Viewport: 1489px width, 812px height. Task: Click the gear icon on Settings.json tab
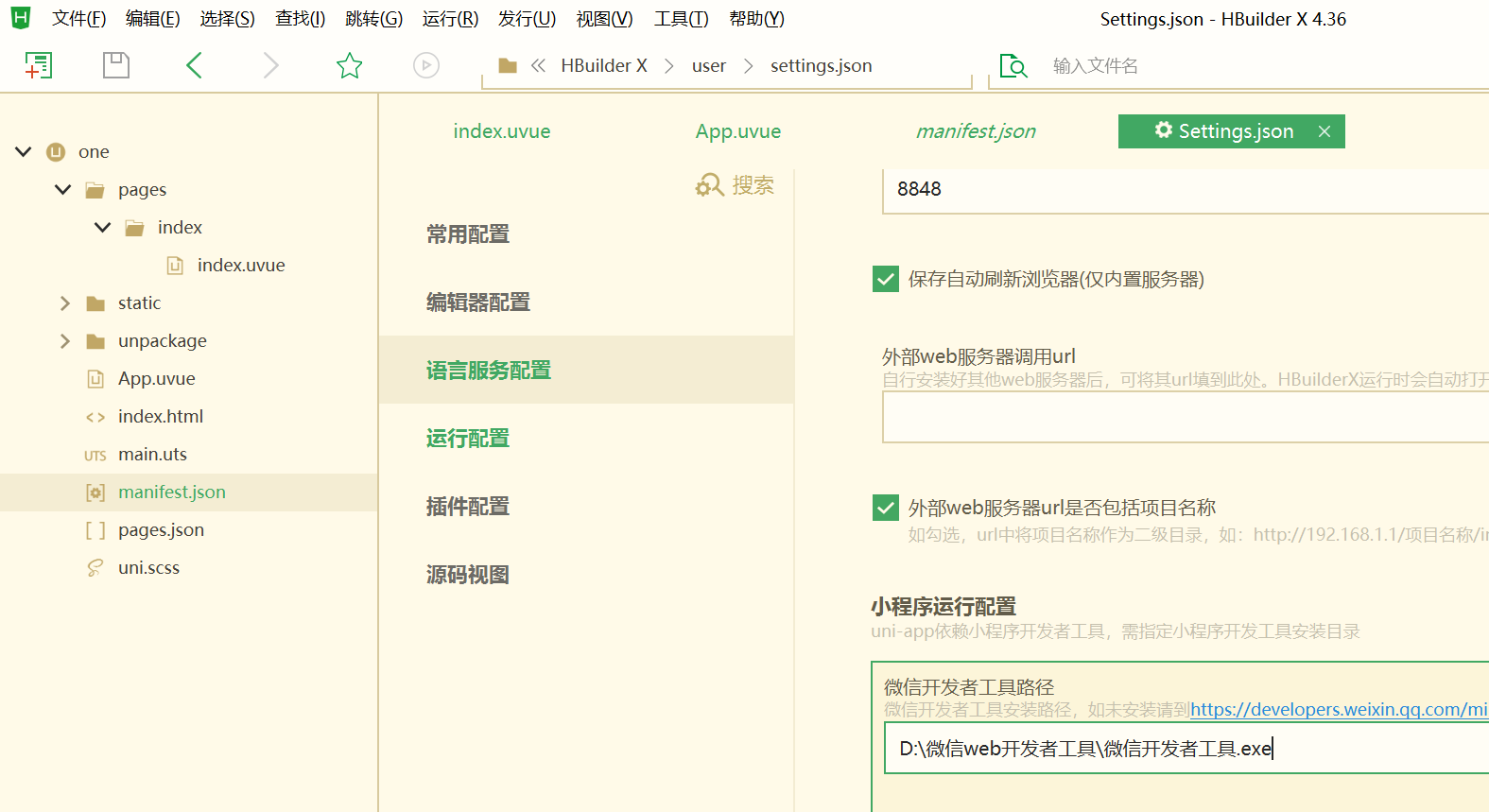(1164, 130)
